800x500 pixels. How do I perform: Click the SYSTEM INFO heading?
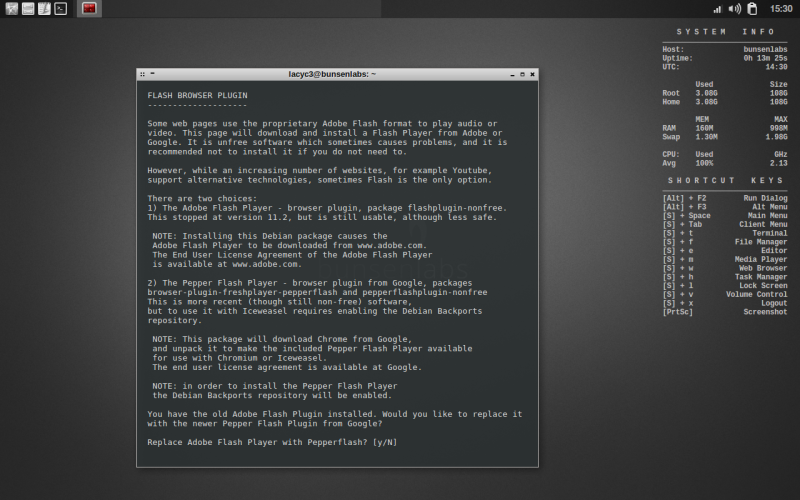[726, 32]
